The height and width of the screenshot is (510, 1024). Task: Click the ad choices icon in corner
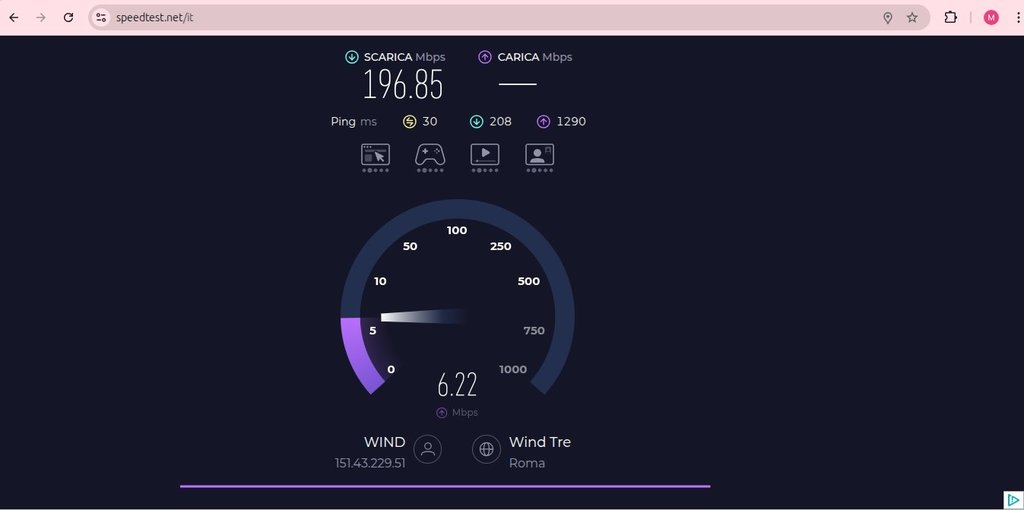[1013, 500]
